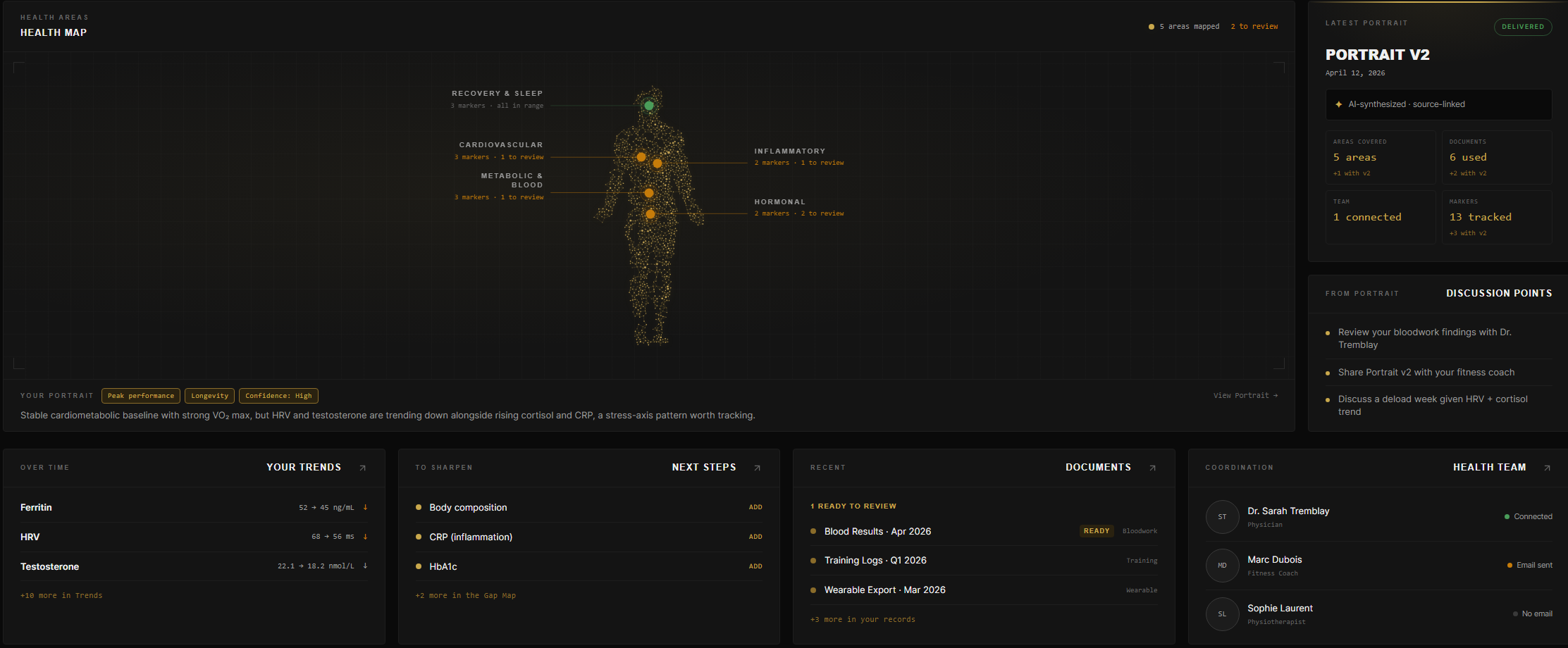Screen dimensions: 1568x648
Task: Open Your Trends panel arrow icon
Action: pos(362,468)
